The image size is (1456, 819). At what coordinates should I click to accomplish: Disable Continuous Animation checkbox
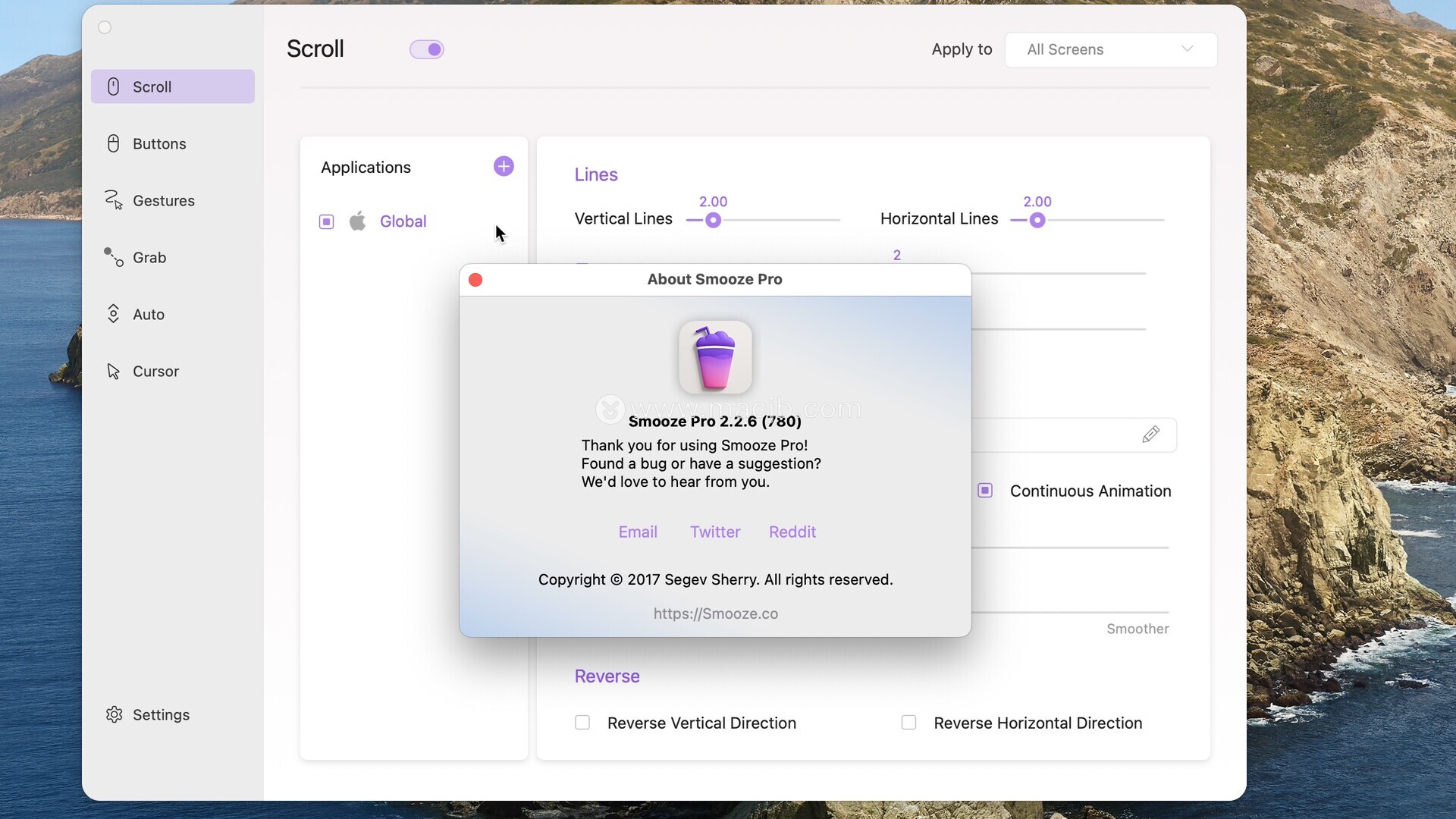click(985, 491)
